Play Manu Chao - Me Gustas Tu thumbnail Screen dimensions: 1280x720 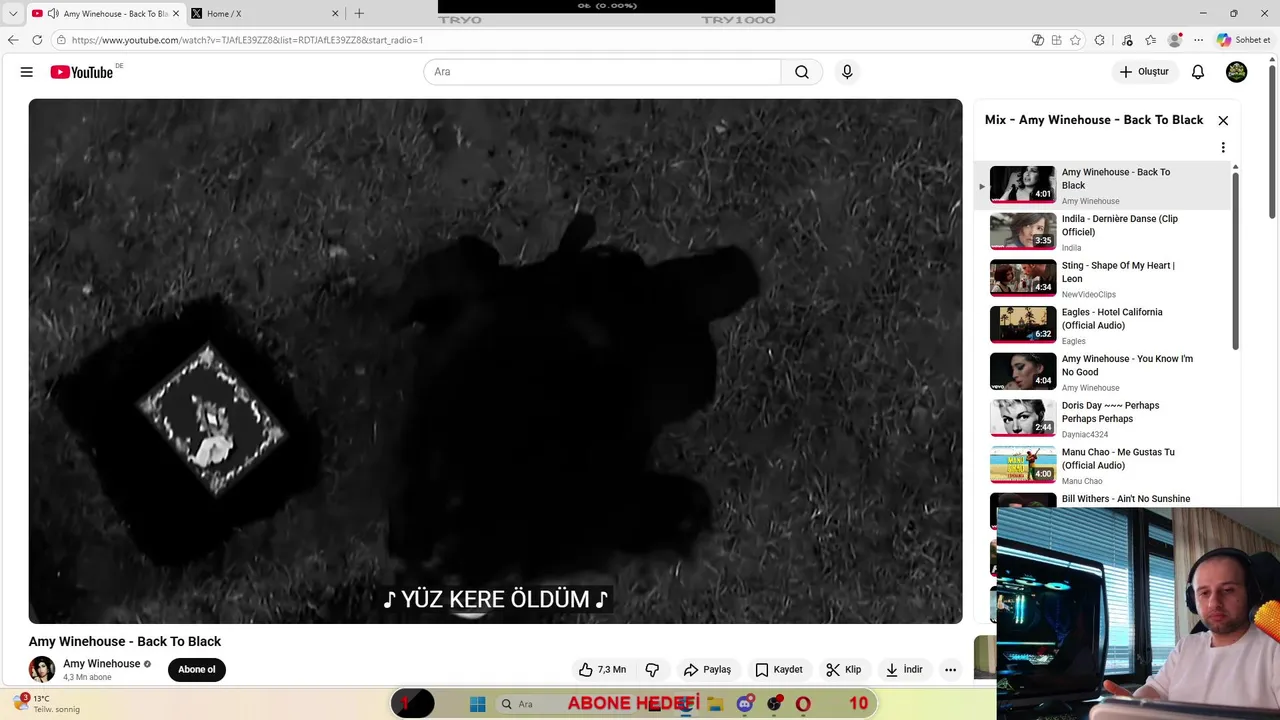(1023, 465)
